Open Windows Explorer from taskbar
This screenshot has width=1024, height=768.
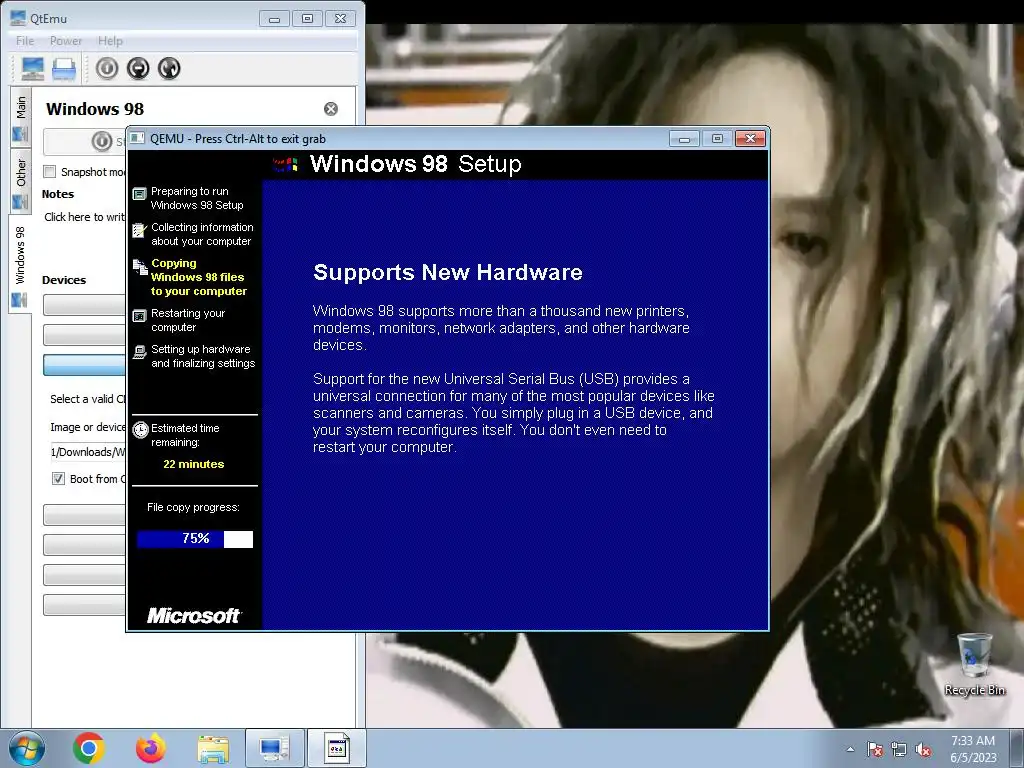coord(213,749)
